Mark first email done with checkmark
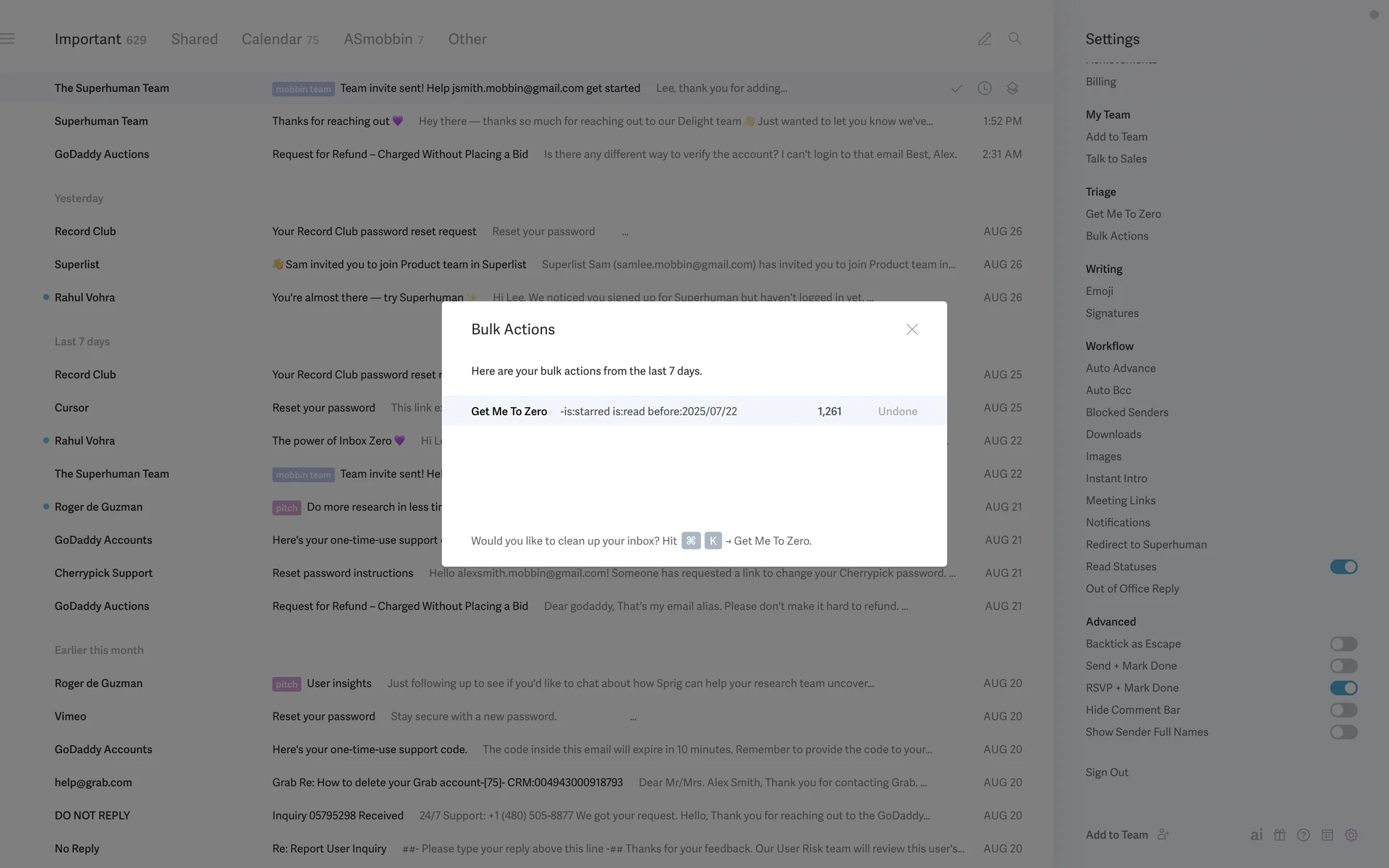Screen dimensions: 1389x868 pyautogui.click(x=956, y=88)
